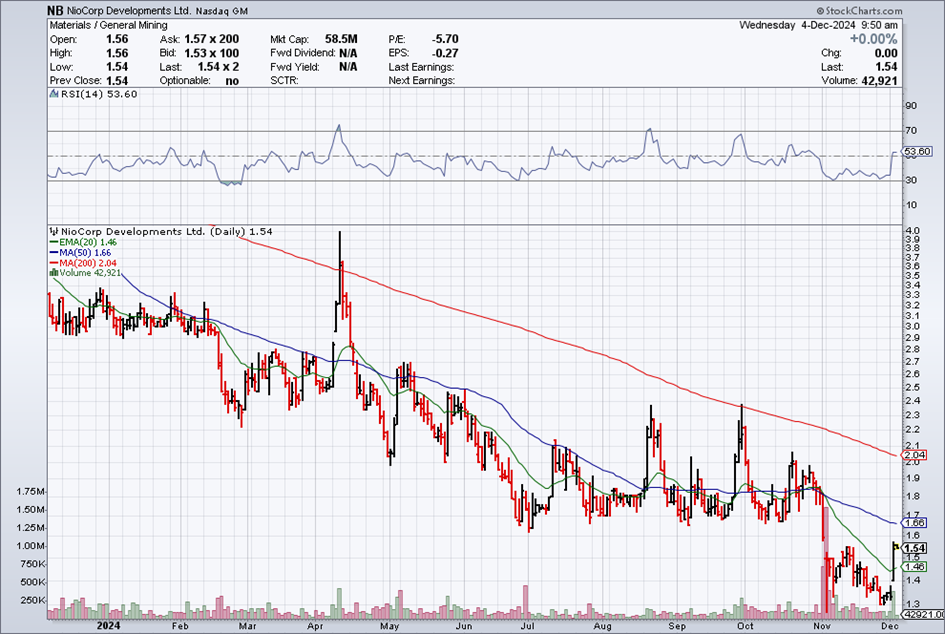Viewport: 945px width, 634px height.
Task: Click the Volume 42,921 entry in the chart legend
Action: point(90,273)
